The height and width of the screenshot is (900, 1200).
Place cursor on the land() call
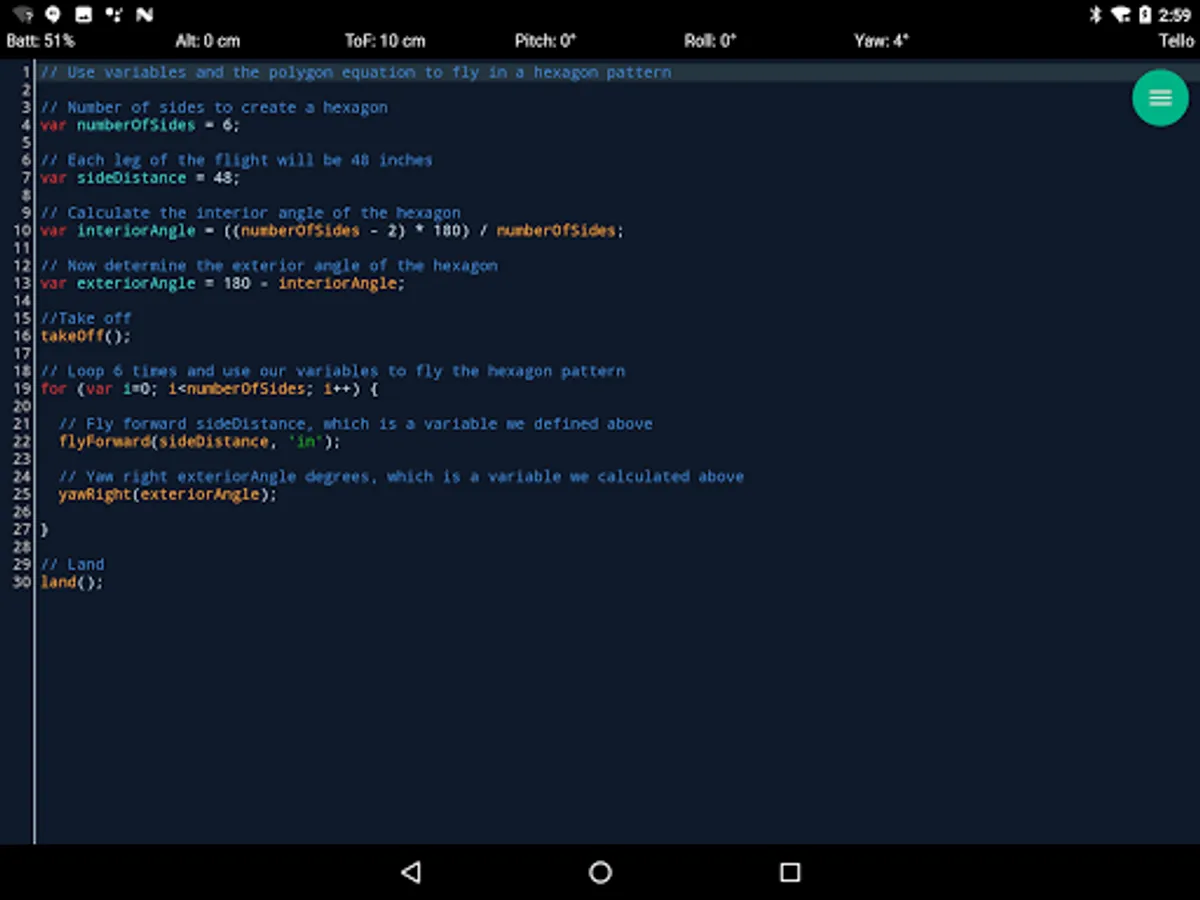tap(72, 582)
